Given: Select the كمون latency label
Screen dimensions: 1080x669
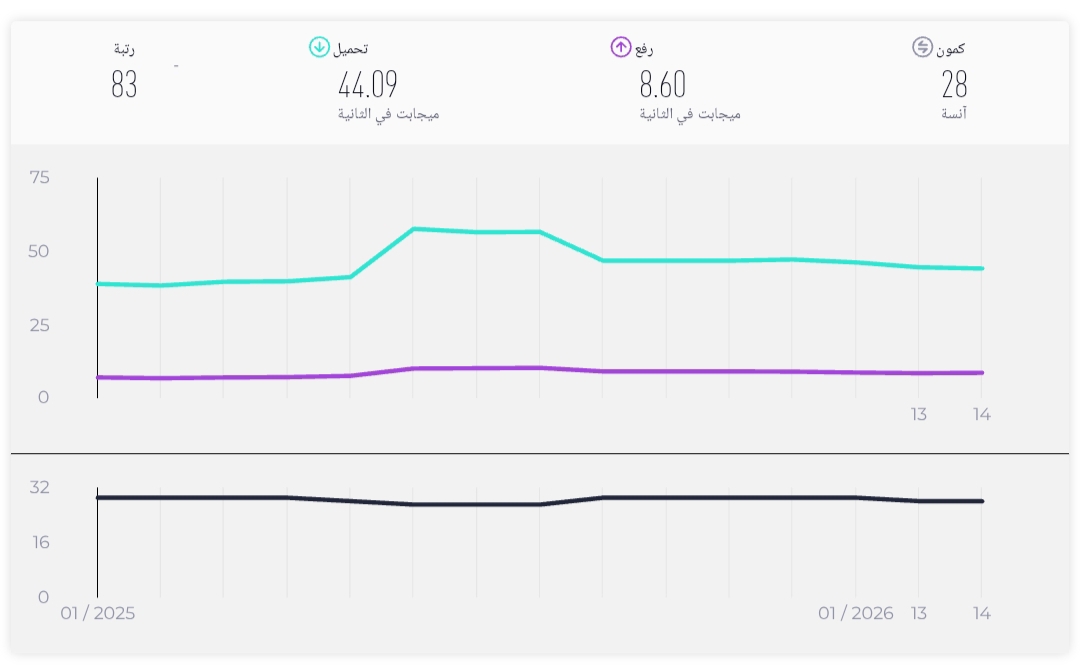Looking at the screenshot, I should point(951,48).
